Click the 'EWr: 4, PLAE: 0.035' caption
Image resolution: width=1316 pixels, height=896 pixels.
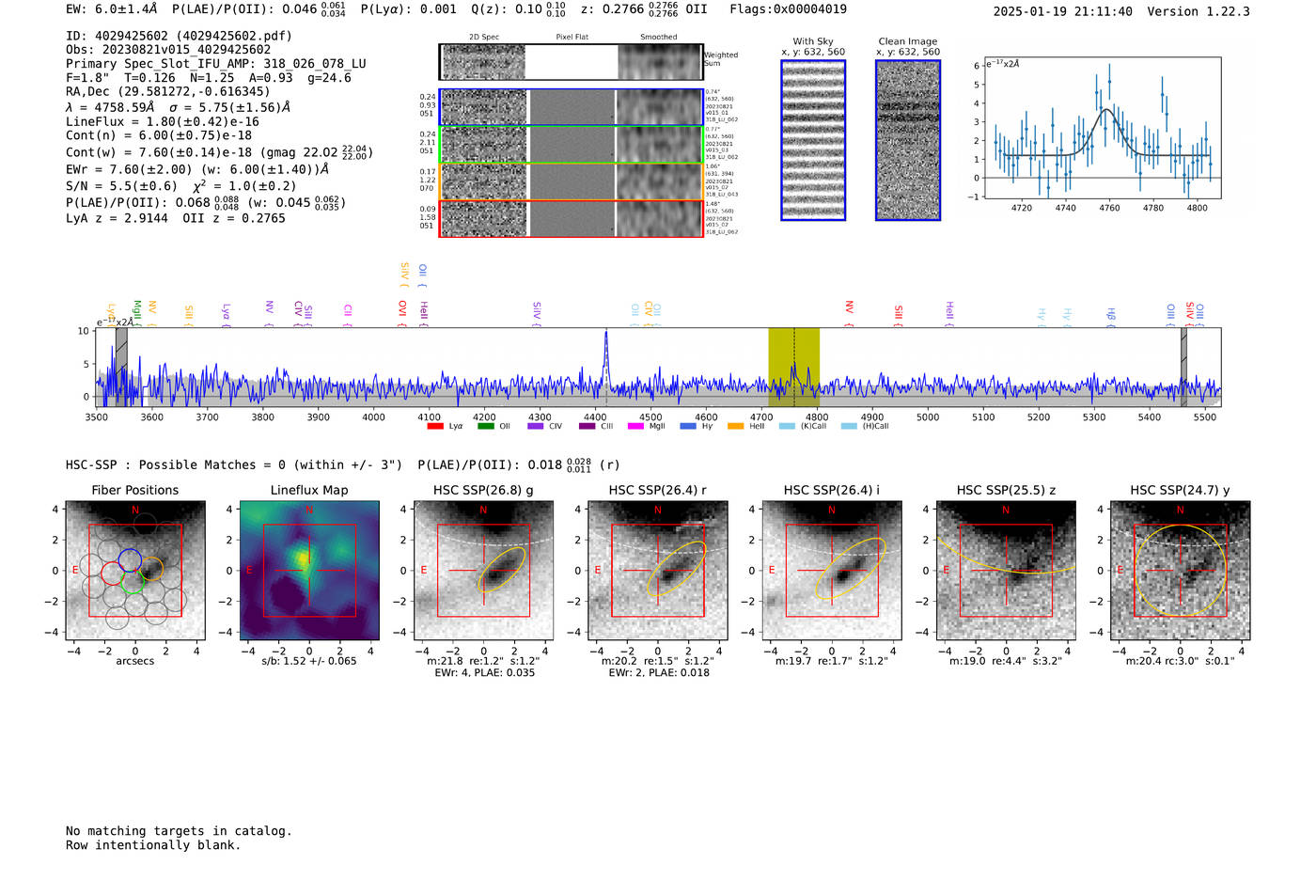(484, 672)
